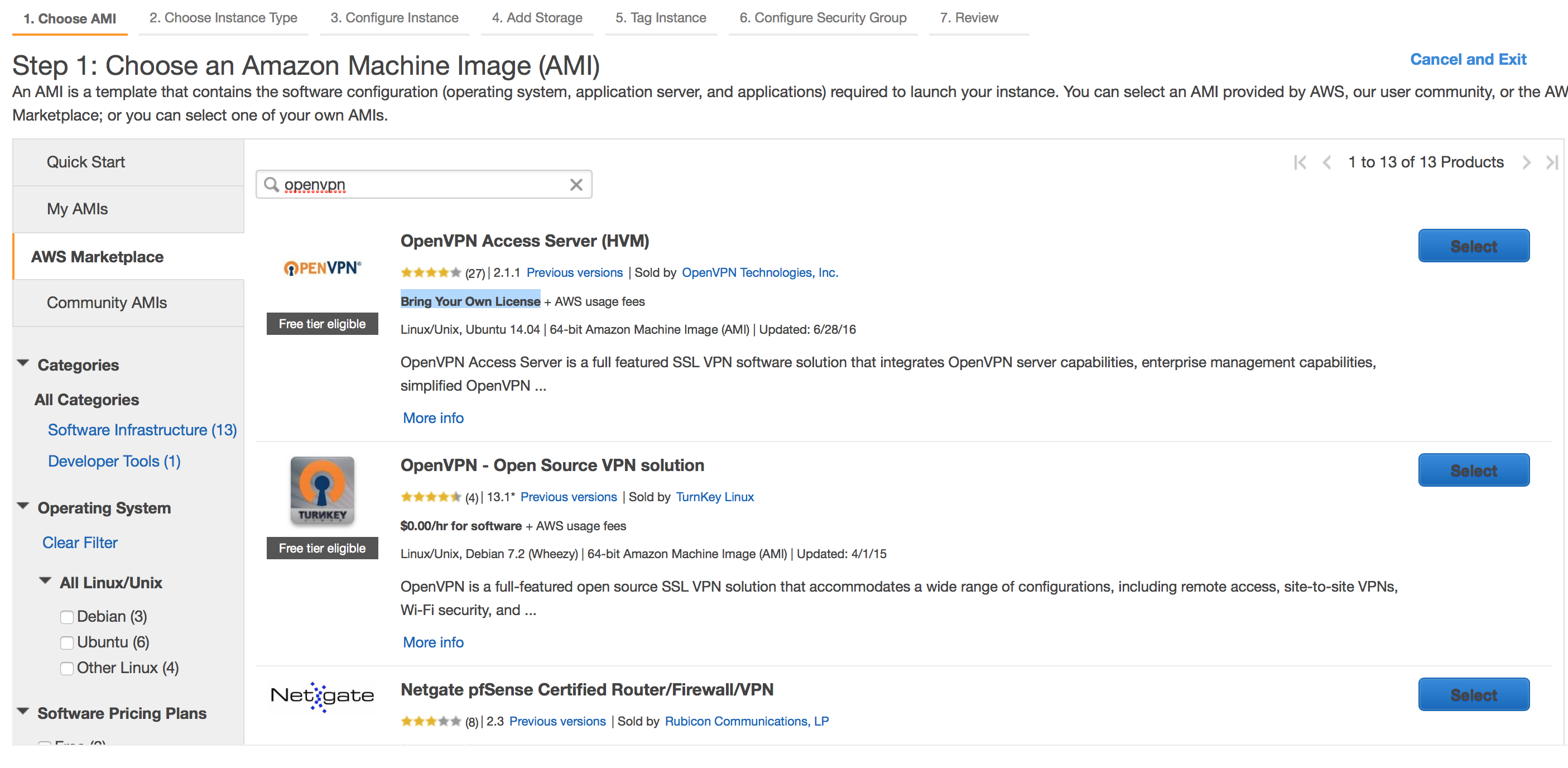The image size is (1568, 768).
Task: Check the Debian (3) filter
Action: 67,617
